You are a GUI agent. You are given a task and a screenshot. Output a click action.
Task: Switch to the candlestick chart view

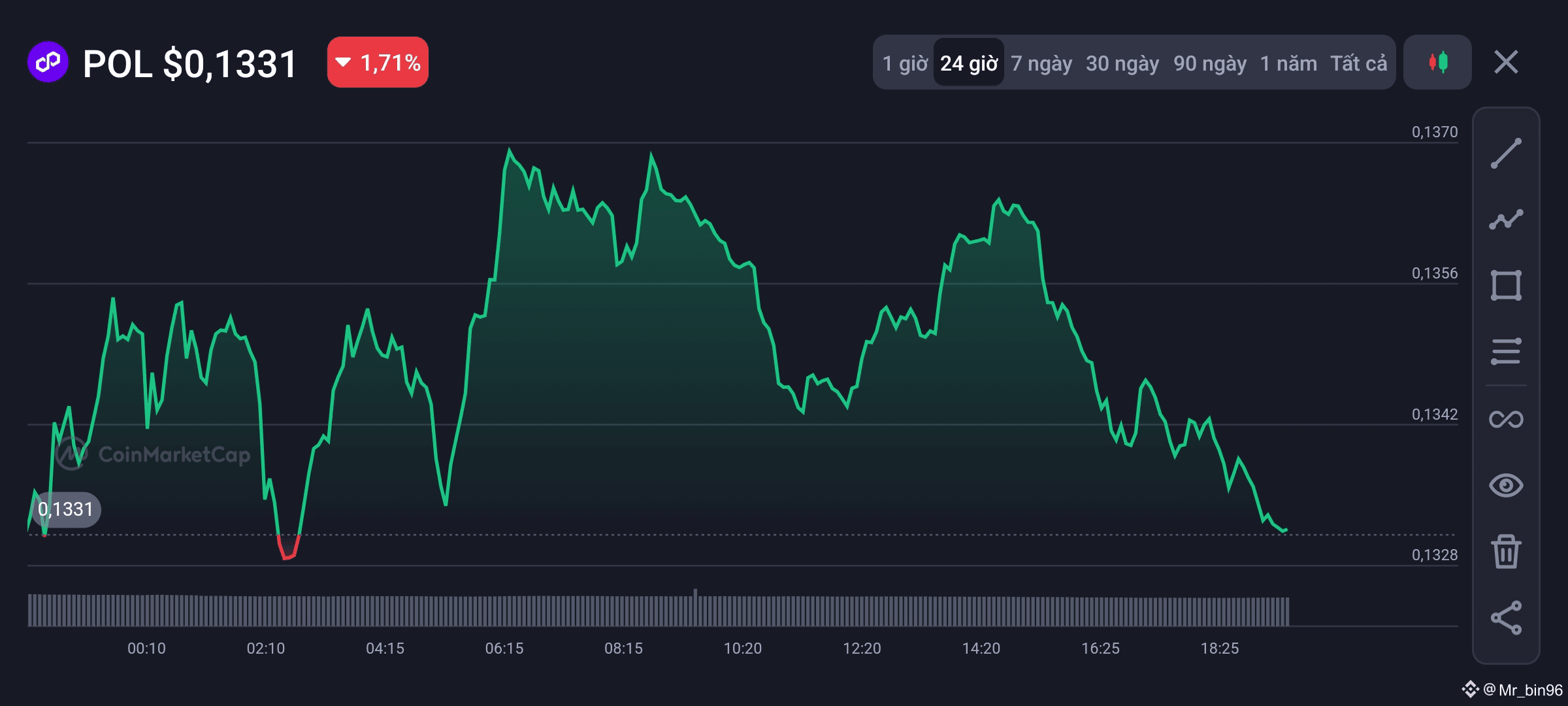[x=1437, y=63]
